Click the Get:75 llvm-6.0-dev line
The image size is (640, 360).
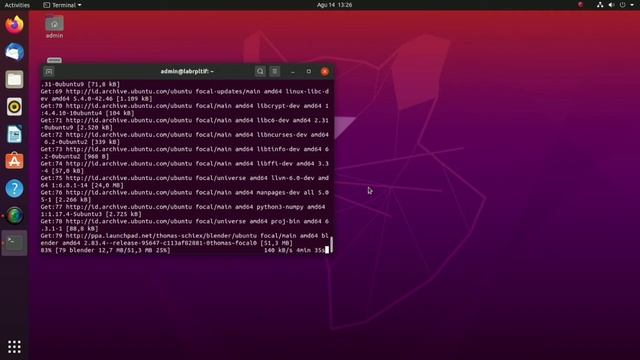point(184,181)
